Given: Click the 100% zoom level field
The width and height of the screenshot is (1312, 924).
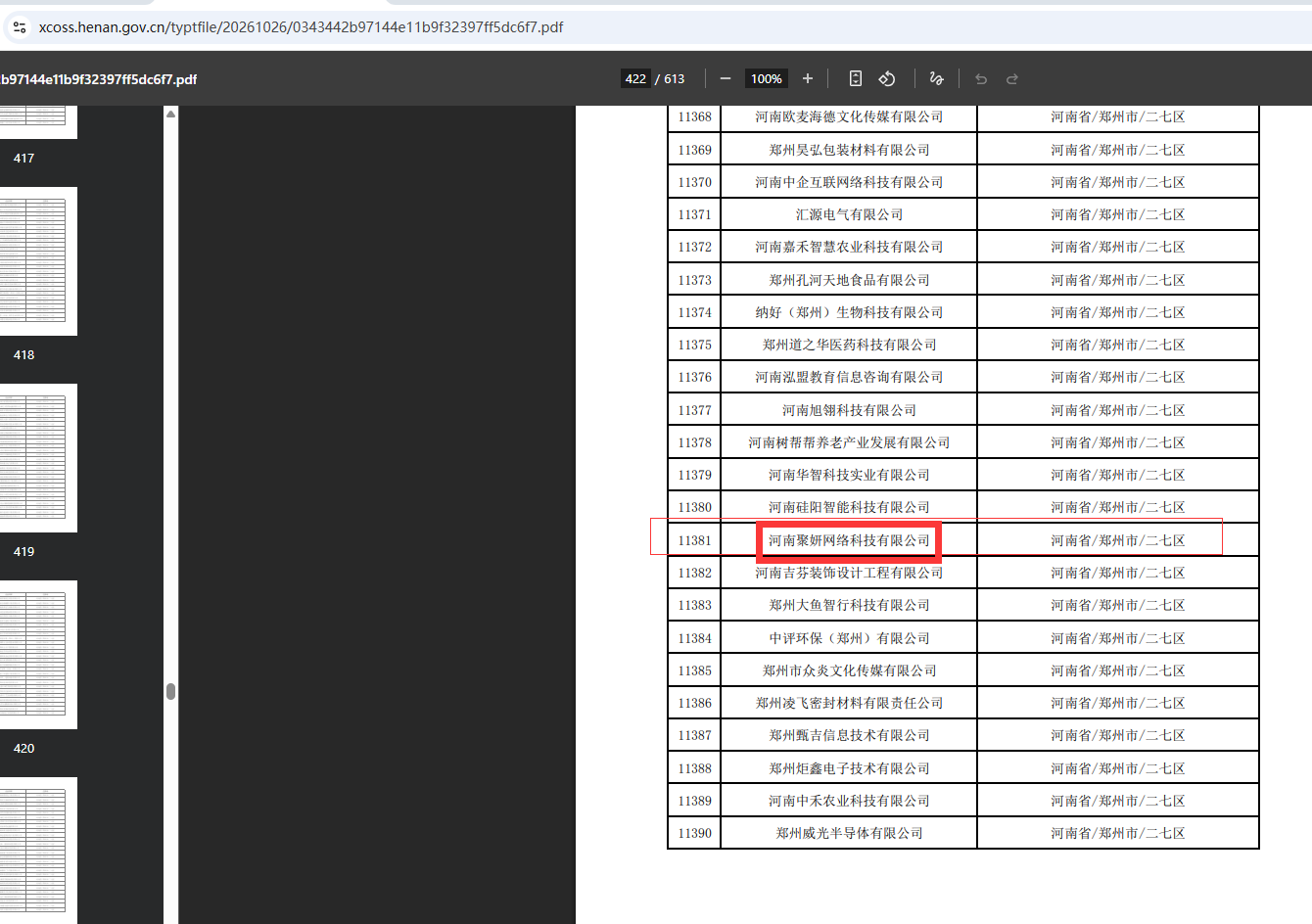Looking at the screenshot, I should click(x=767, y=79).
